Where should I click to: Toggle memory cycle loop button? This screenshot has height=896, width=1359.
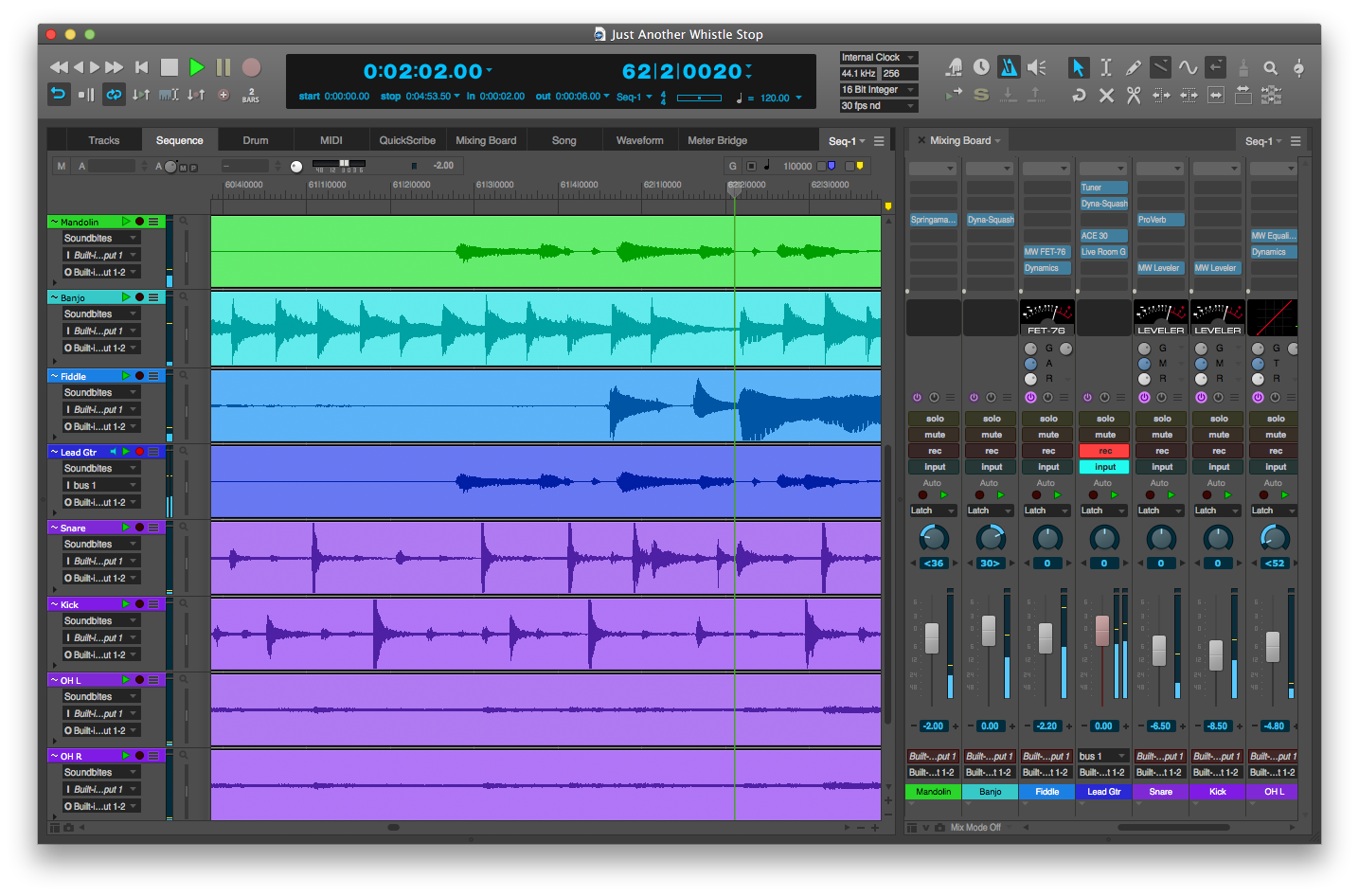click(x=114, y=94)
